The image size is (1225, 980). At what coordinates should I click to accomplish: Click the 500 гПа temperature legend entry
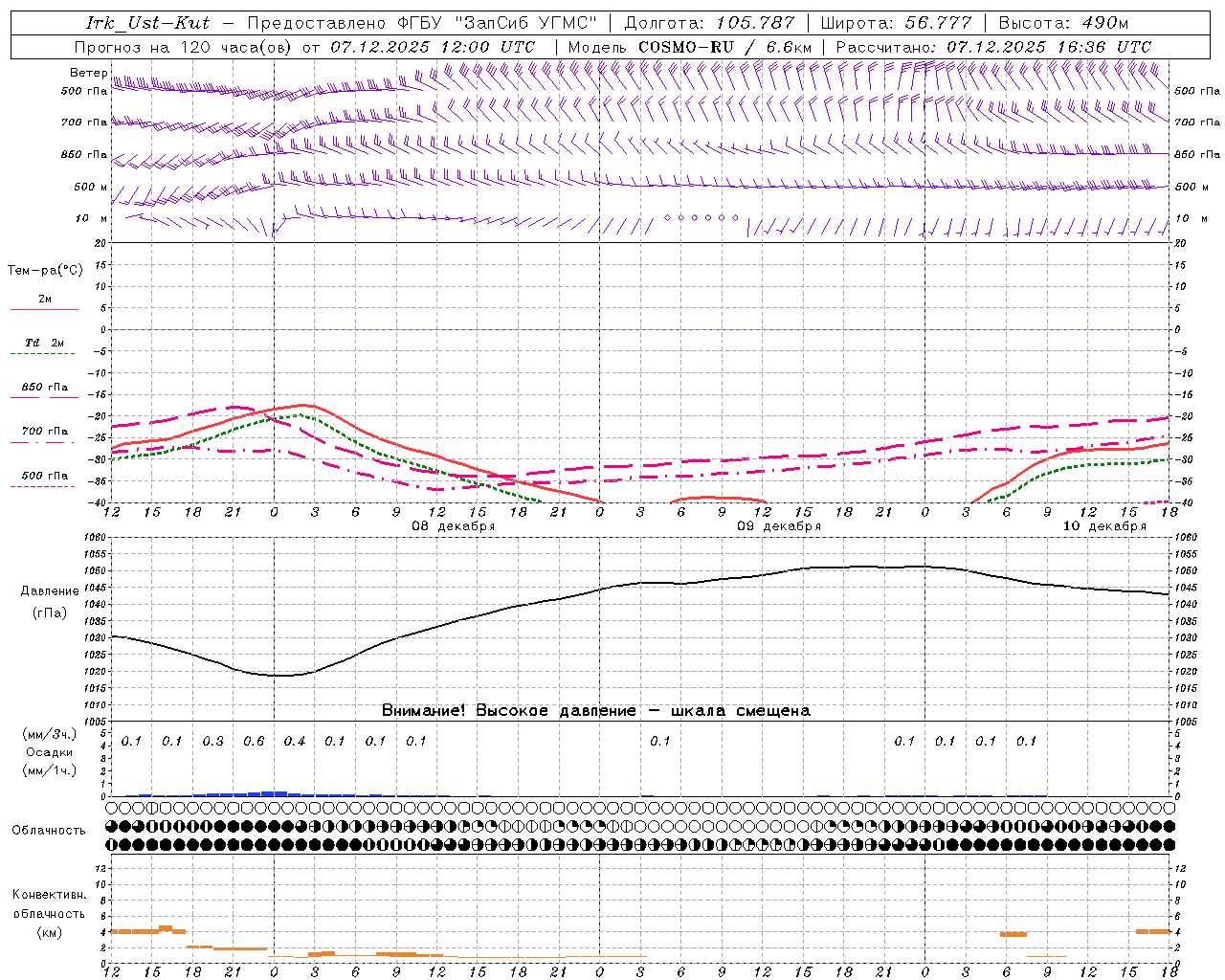coord(45,476)
